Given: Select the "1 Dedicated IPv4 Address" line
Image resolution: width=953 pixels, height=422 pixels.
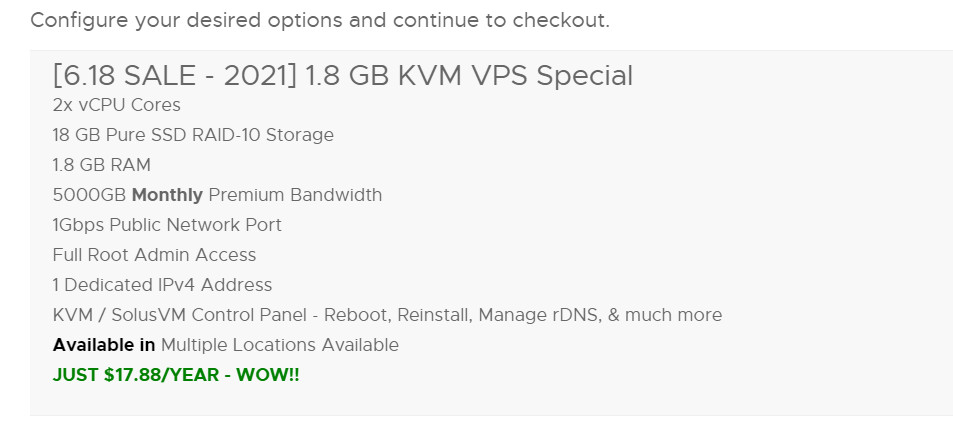Looking at the screenshot, I should point(162,285).
